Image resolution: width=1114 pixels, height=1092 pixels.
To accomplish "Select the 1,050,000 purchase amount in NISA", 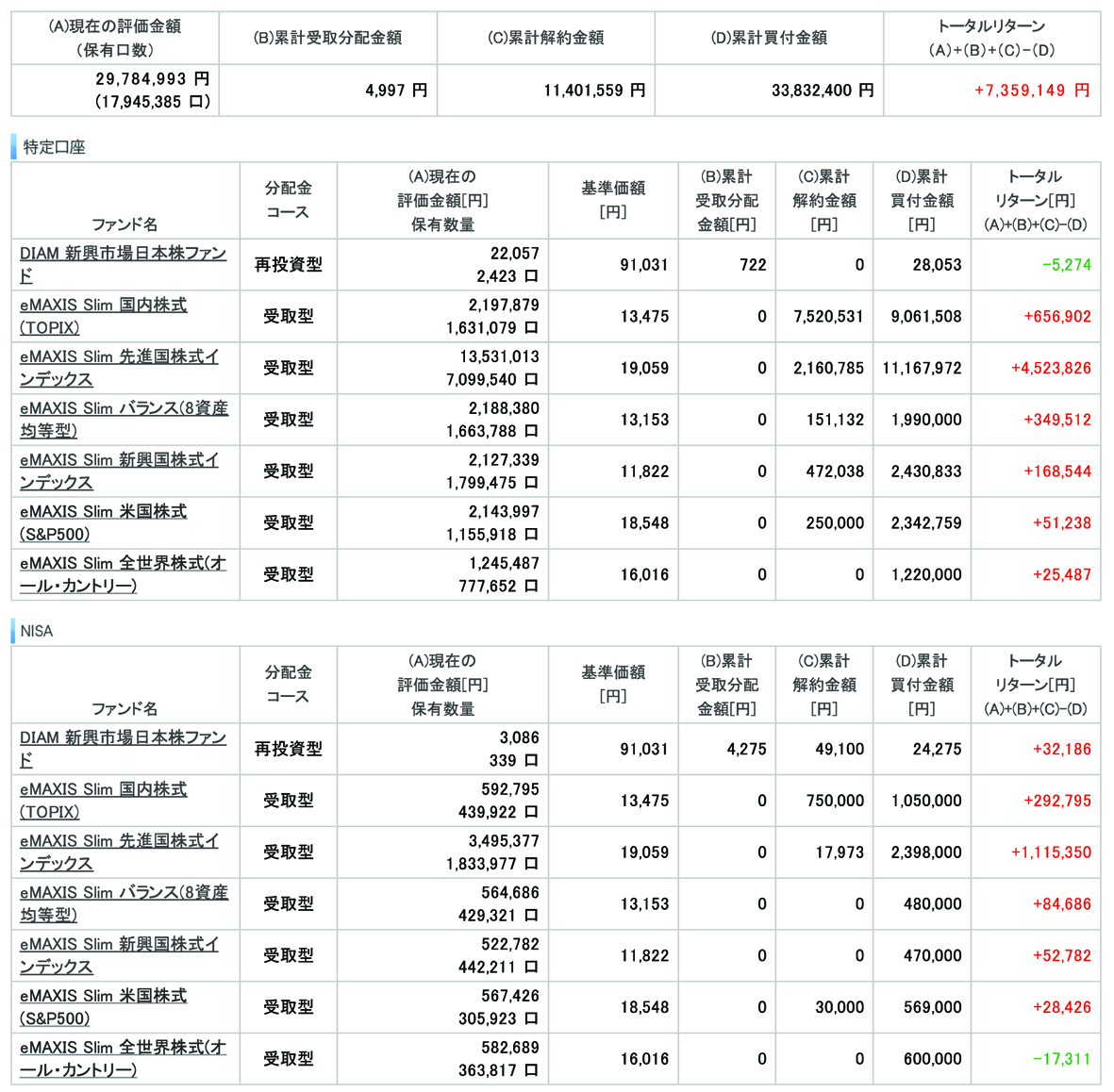I will (926, 801).
